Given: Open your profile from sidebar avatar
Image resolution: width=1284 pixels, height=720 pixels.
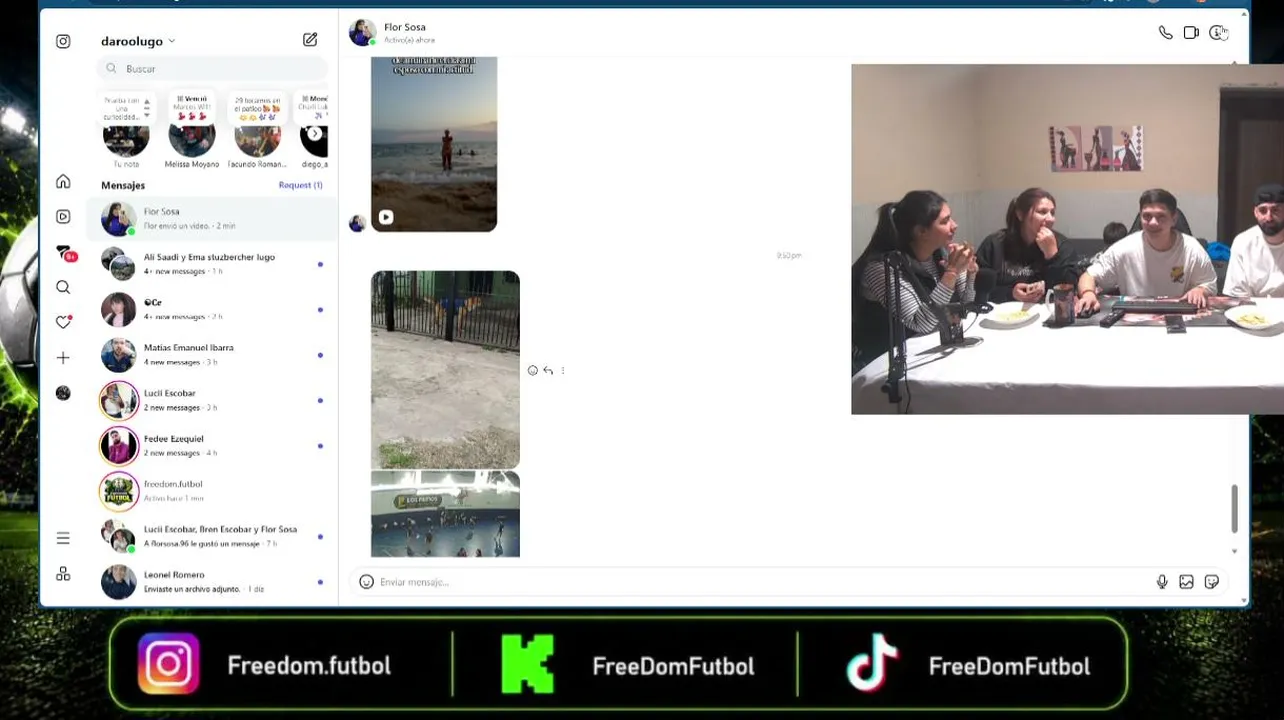Looking at the screenshot, I should pyautogui.click(x=63, y=393).
